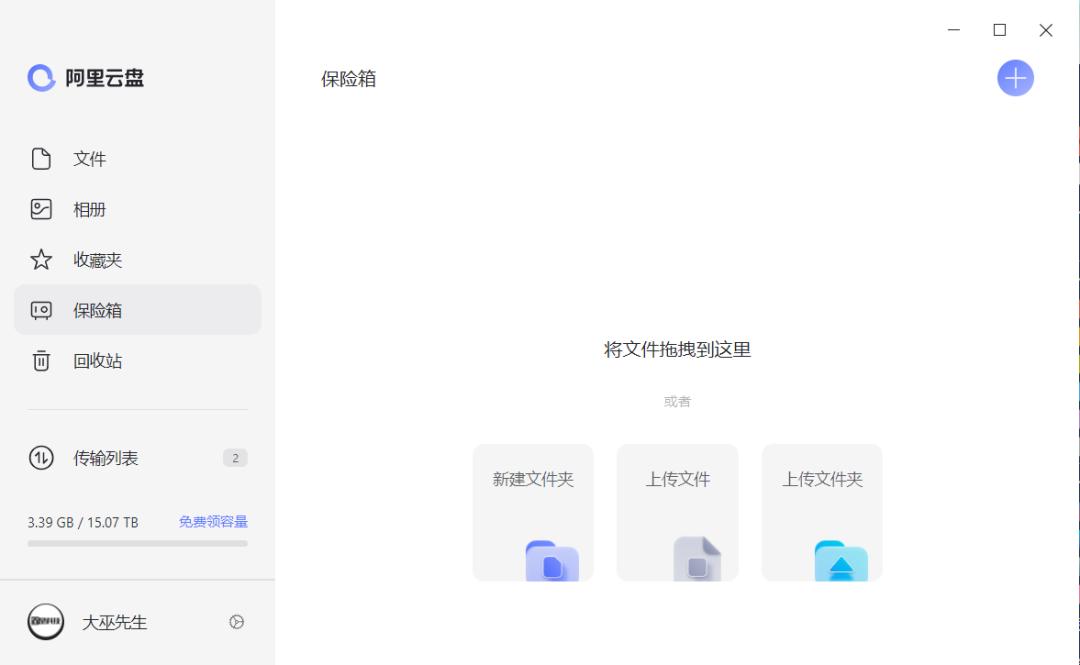
Task: Select the 收藏夹 star icon
Action: click(x=40, y=260)
